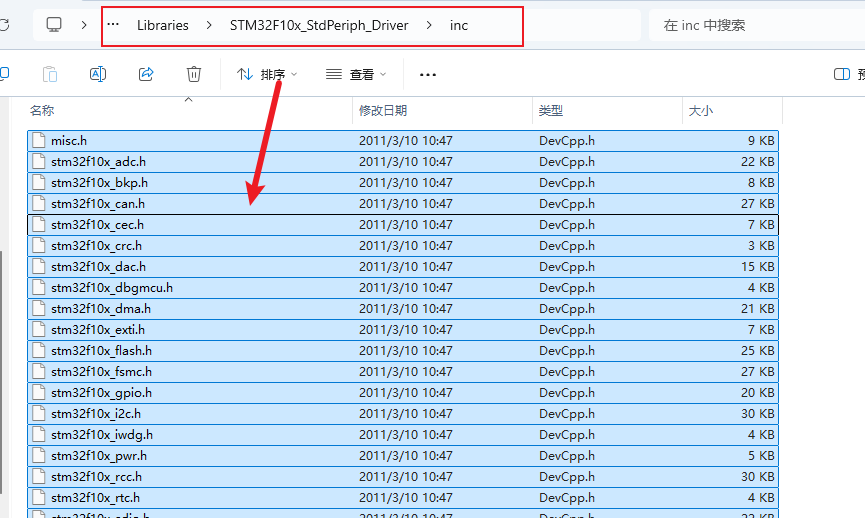Click the file icon of misc.h
This screenshot has height=518, width=865.
[39, 141]
